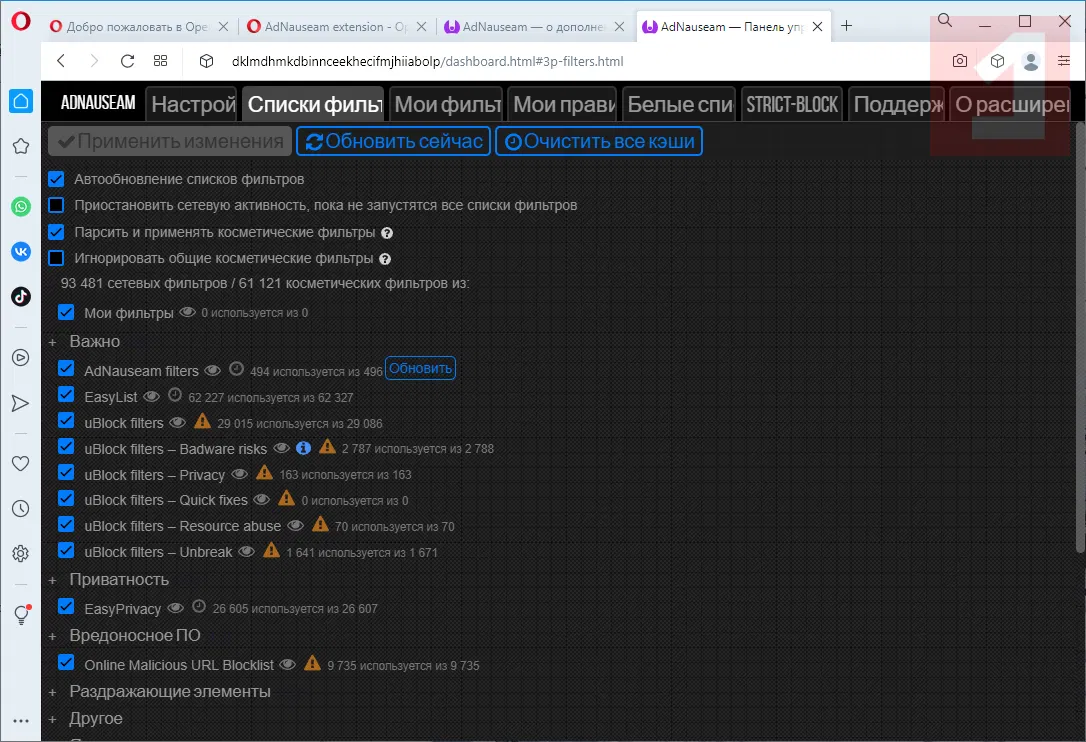Open the easy setup menu icon
The width and height of the screenshot is (1086, 742).
pos(1064,61)
